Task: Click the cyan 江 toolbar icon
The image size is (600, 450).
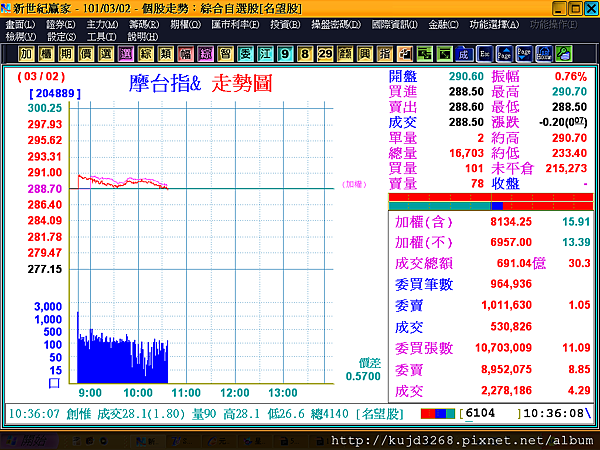Action: coord(265,54)
